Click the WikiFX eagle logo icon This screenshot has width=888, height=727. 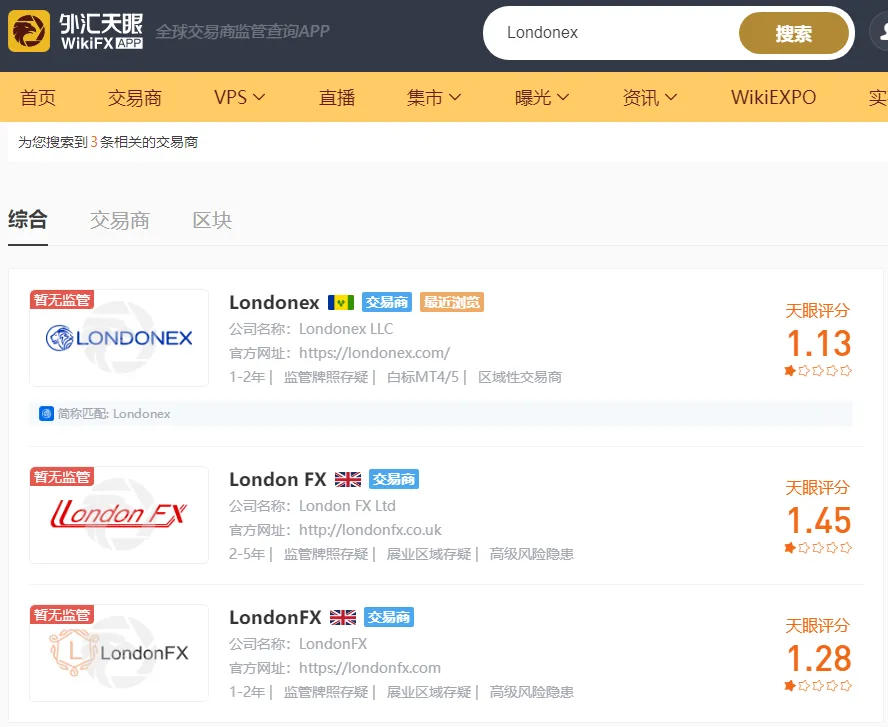[29, 31]
